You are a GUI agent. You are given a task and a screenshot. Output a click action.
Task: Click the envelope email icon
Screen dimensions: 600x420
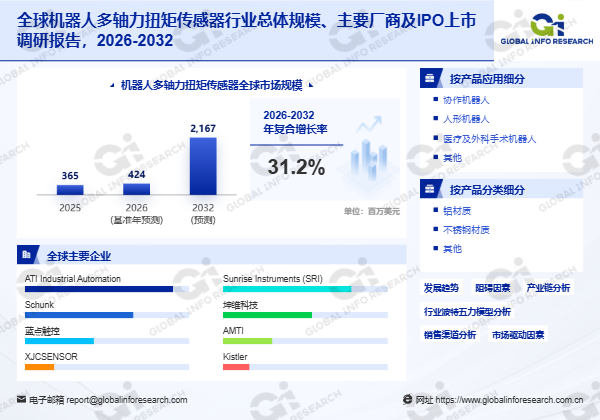(21, 399)
